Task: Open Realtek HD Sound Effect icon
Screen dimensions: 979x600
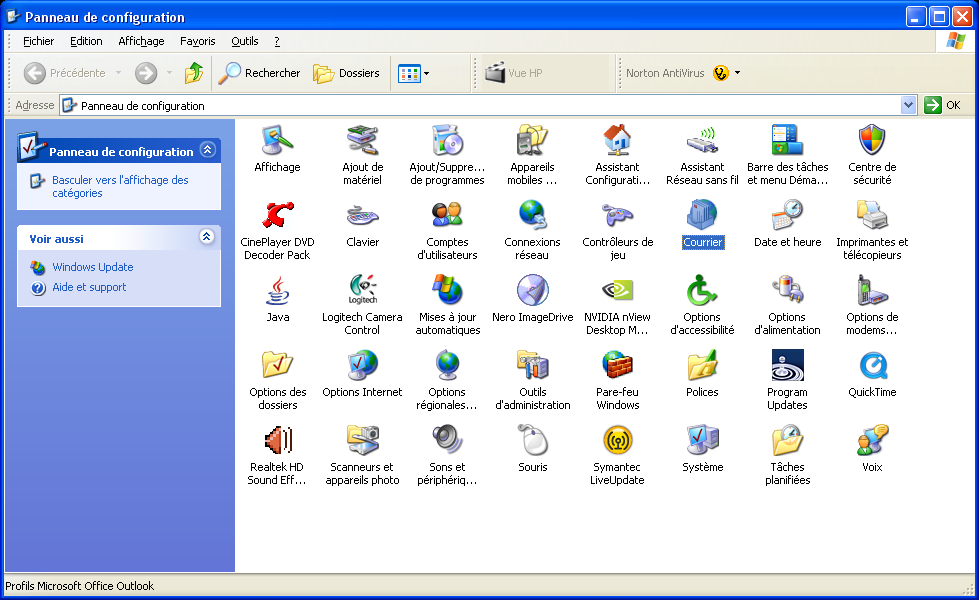Action: (277, 441)
